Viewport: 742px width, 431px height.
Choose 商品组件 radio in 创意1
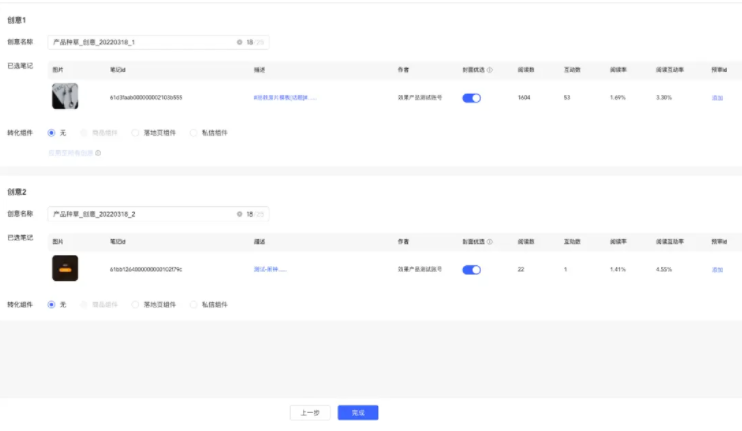click(84, 133)
